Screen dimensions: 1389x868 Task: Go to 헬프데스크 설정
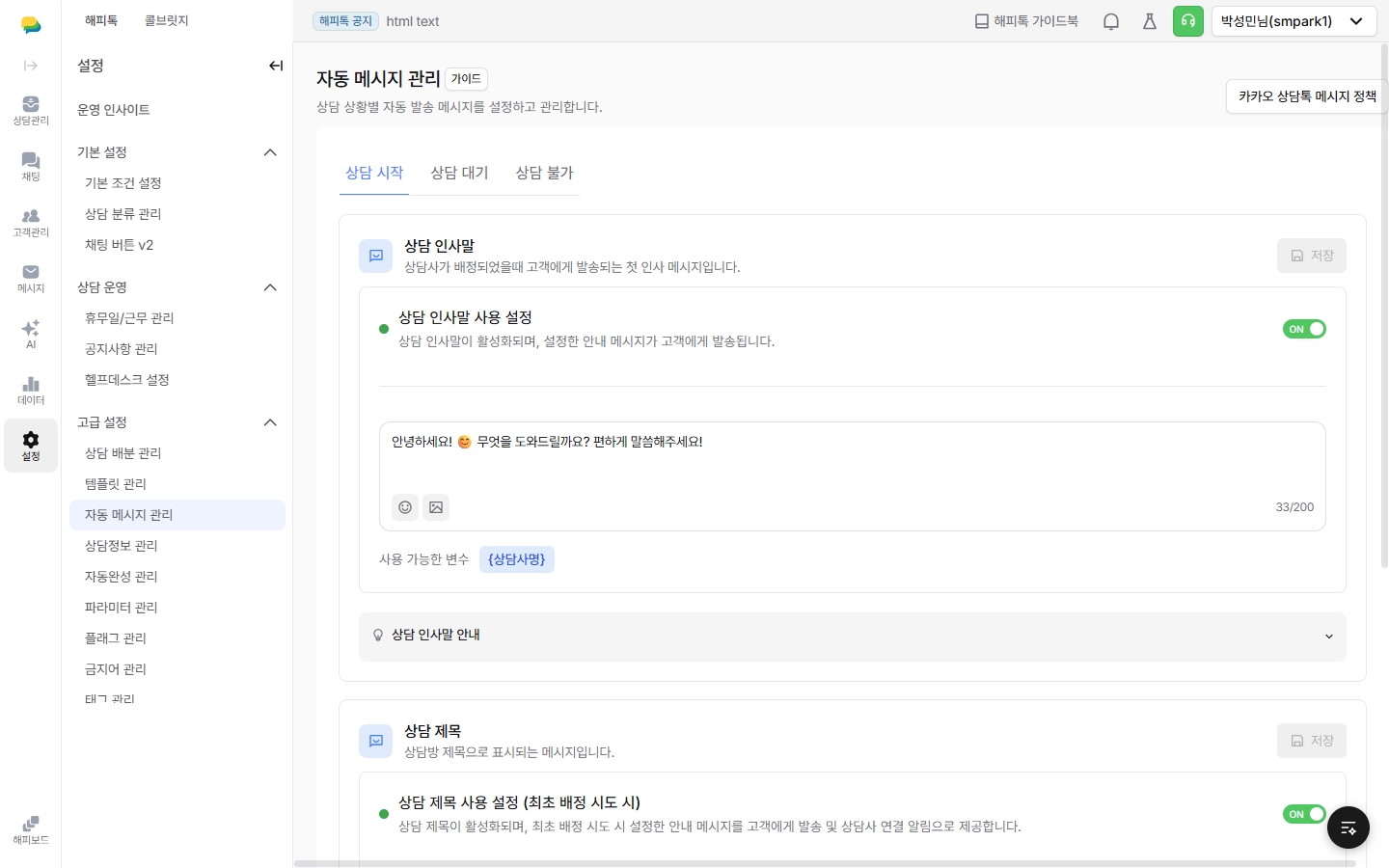[127, 380]
